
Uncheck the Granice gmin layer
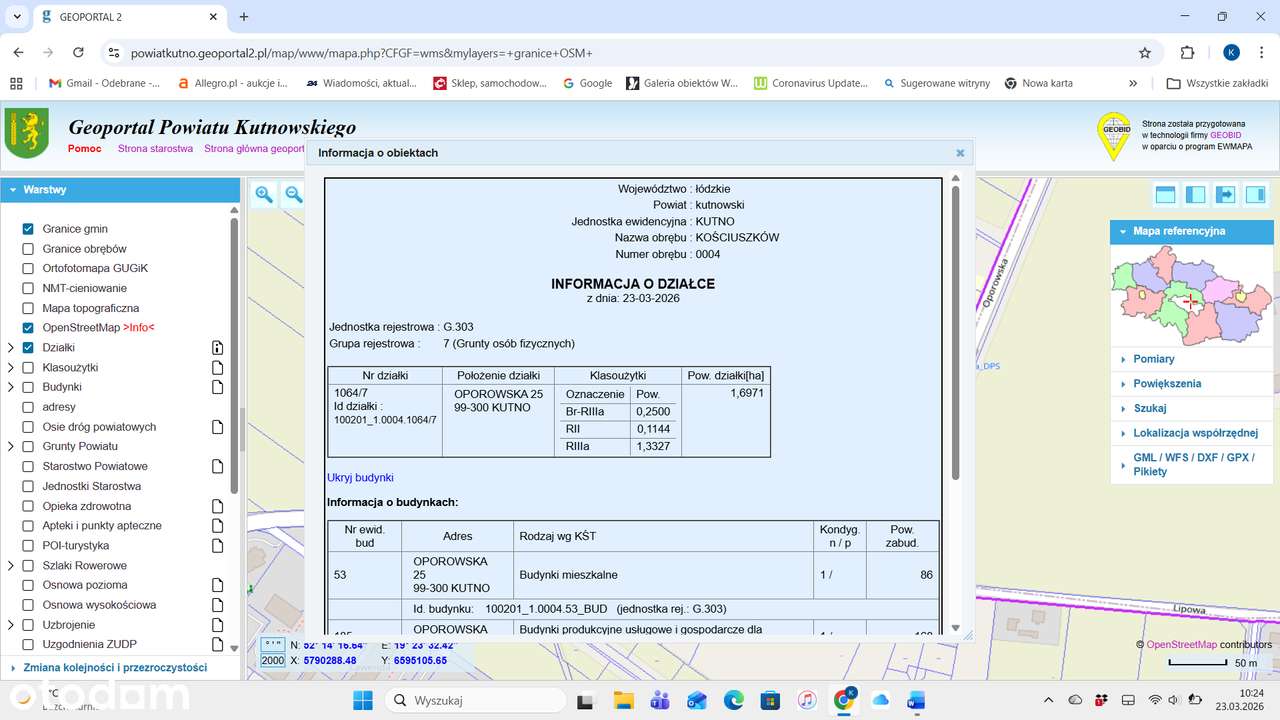(x=28, y=229)
